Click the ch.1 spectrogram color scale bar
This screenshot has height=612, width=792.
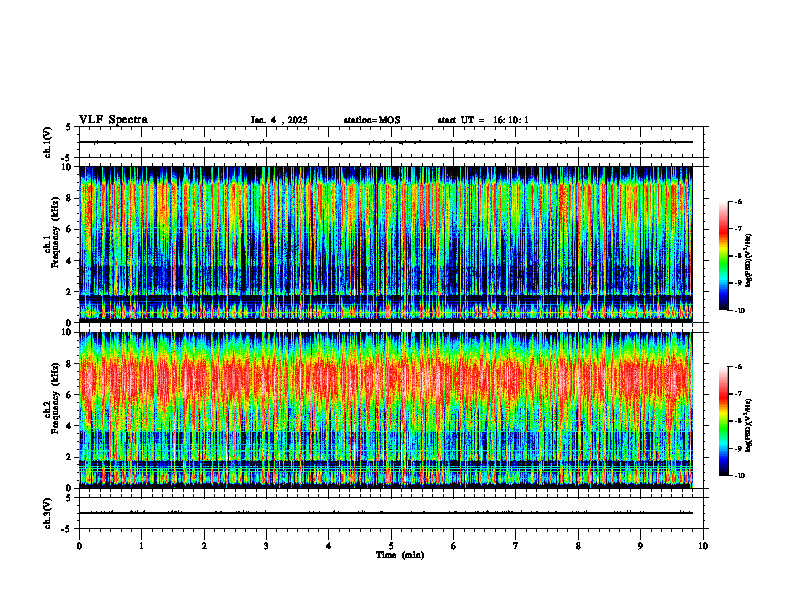pyautogui.click(x=723, y=256)
